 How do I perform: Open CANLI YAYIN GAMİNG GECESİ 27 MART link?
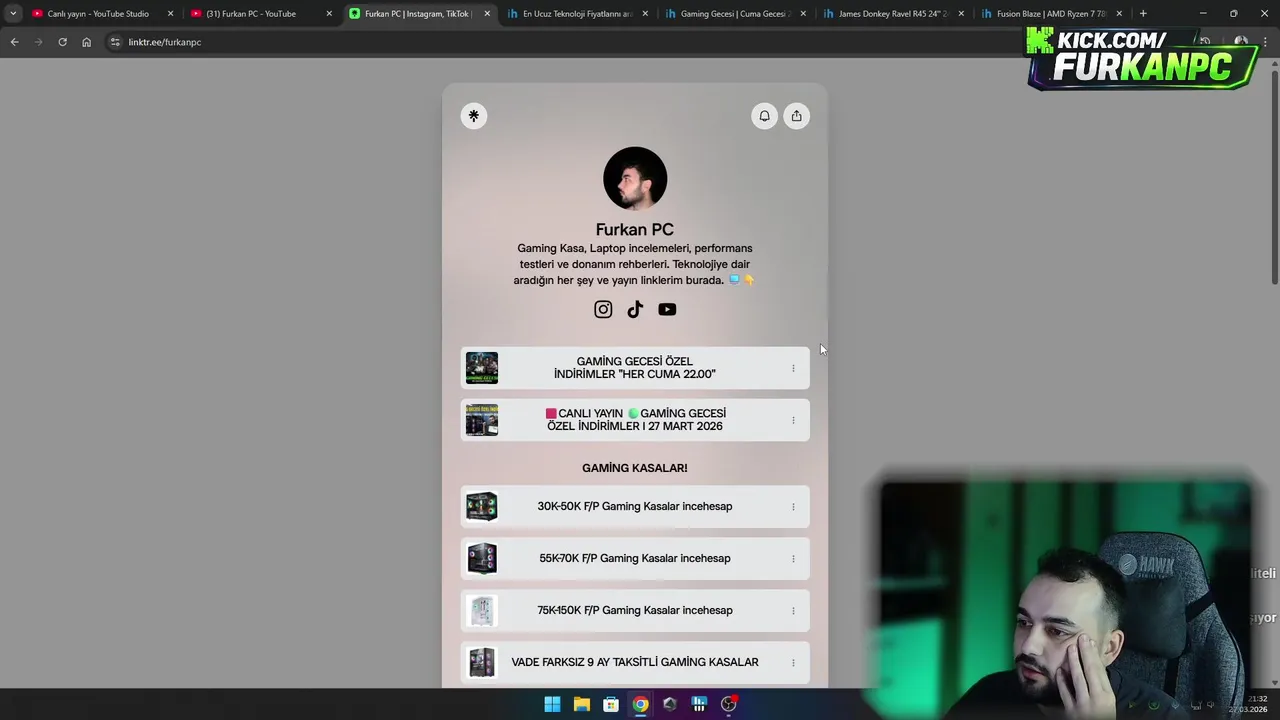[x=635, y=420]
